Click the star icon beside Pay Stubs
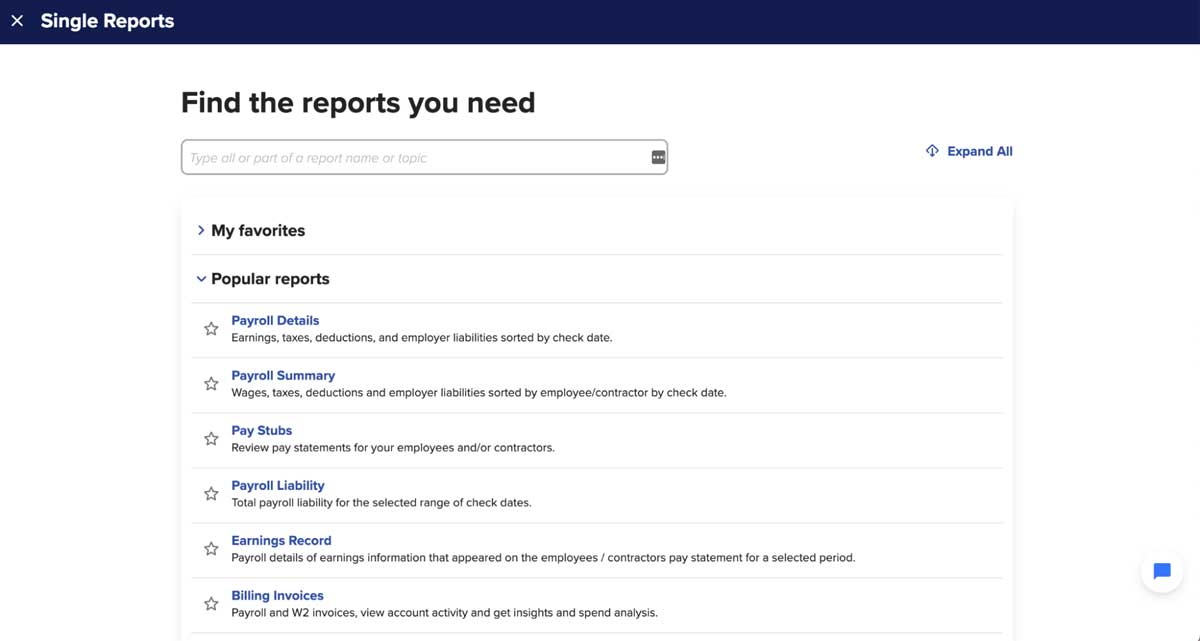The width and height of the screenshot is (1200, 641). point(211,438)
